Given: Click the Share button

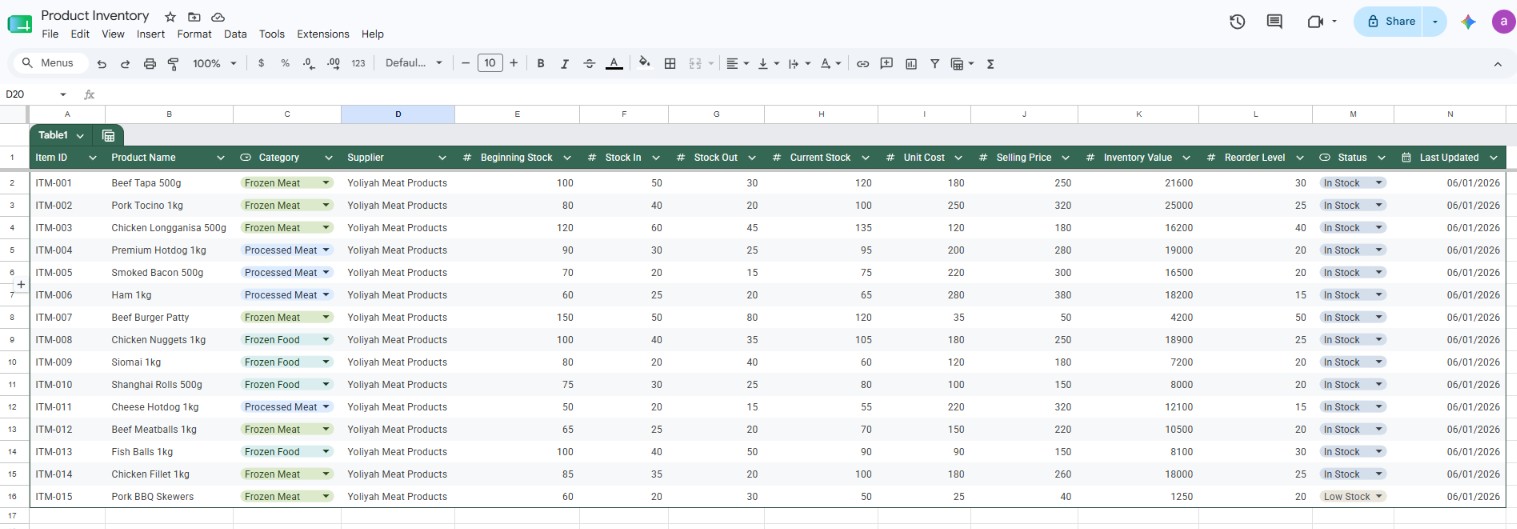Looking at the screenshot, I should [x=1391, y=21].
